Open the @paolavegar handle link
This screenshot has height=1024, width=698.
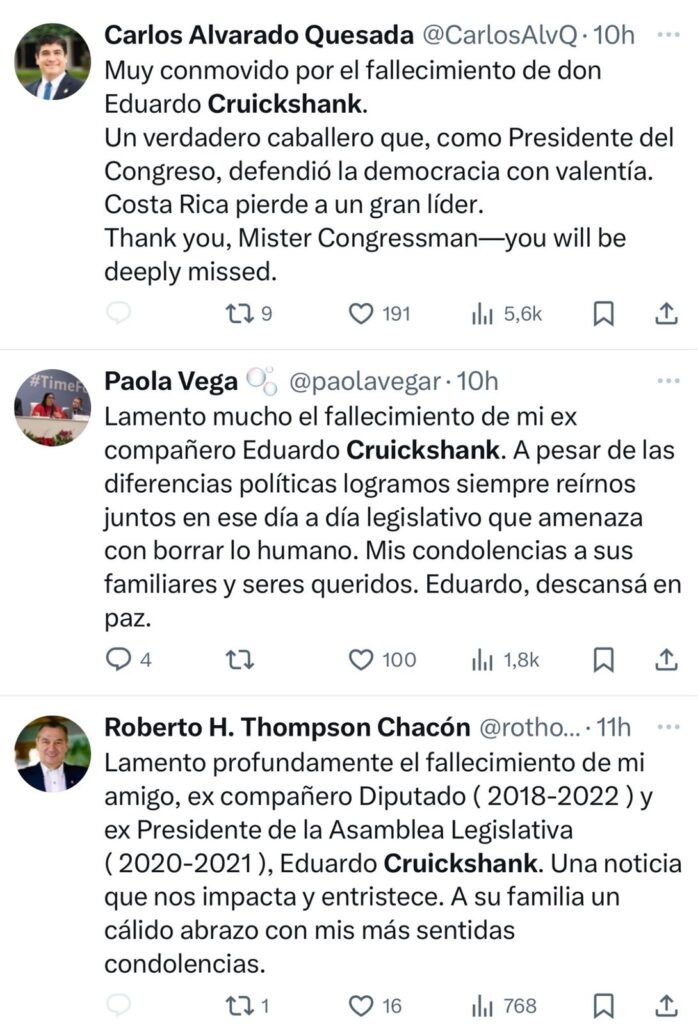[364, 381]
